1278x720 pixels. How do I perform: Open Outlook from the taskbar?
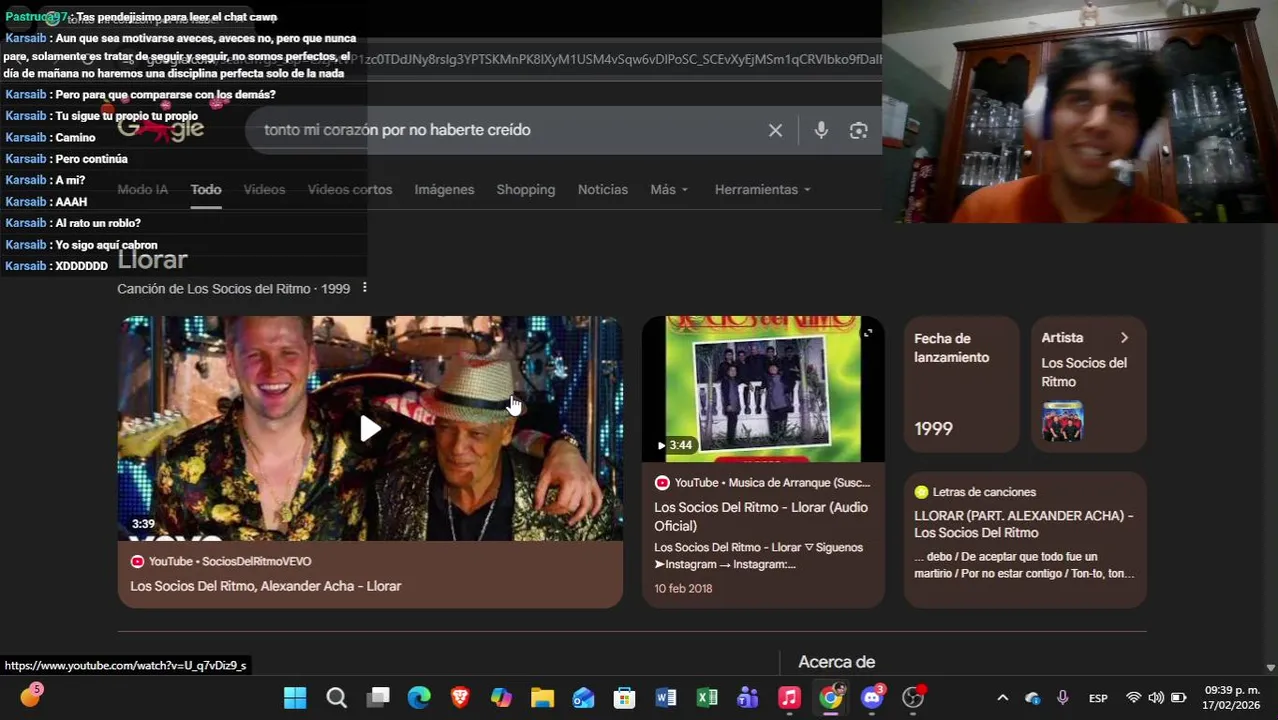pos(583,697)
